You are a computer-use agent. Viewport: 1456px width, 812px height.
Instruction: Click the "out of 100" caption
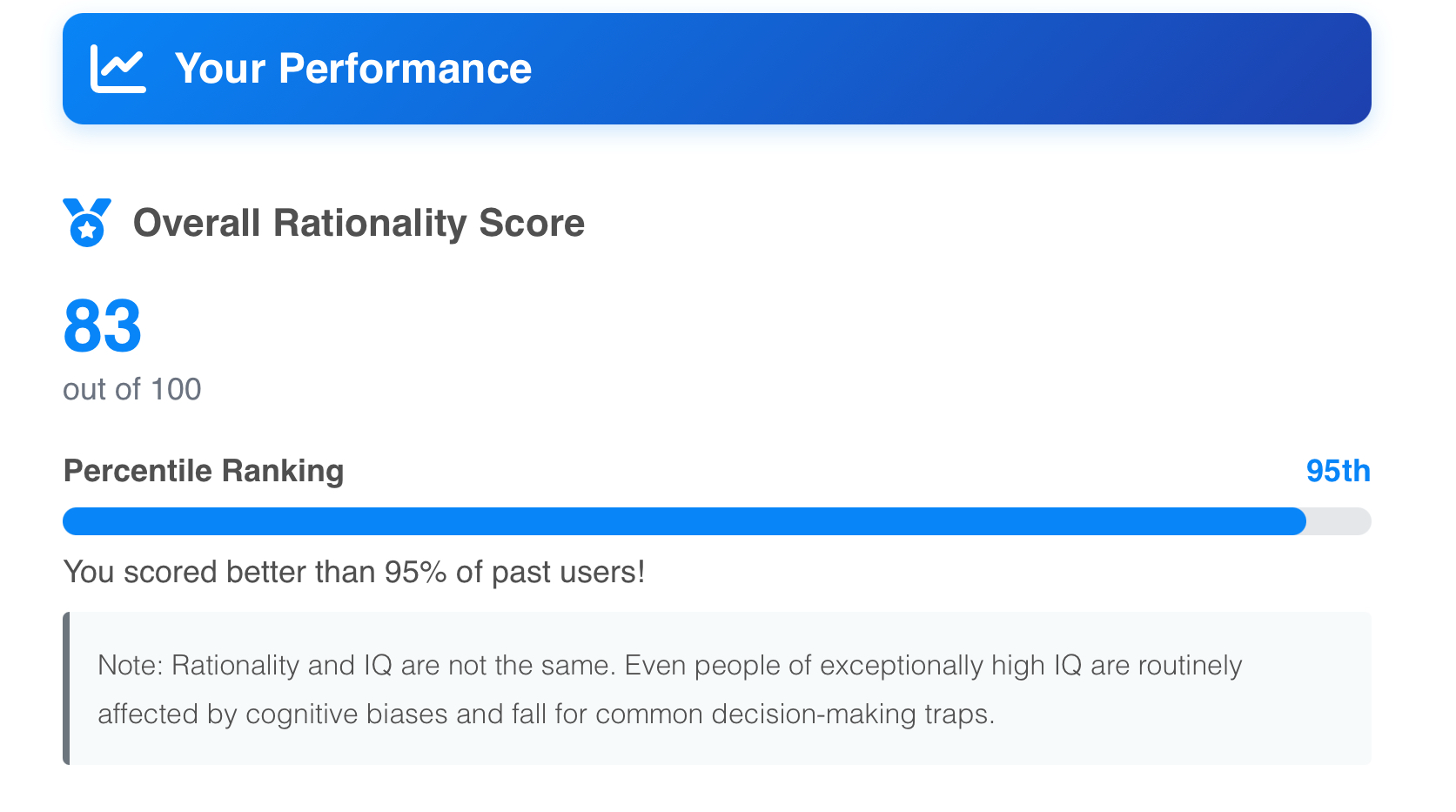tap(131, 389)
